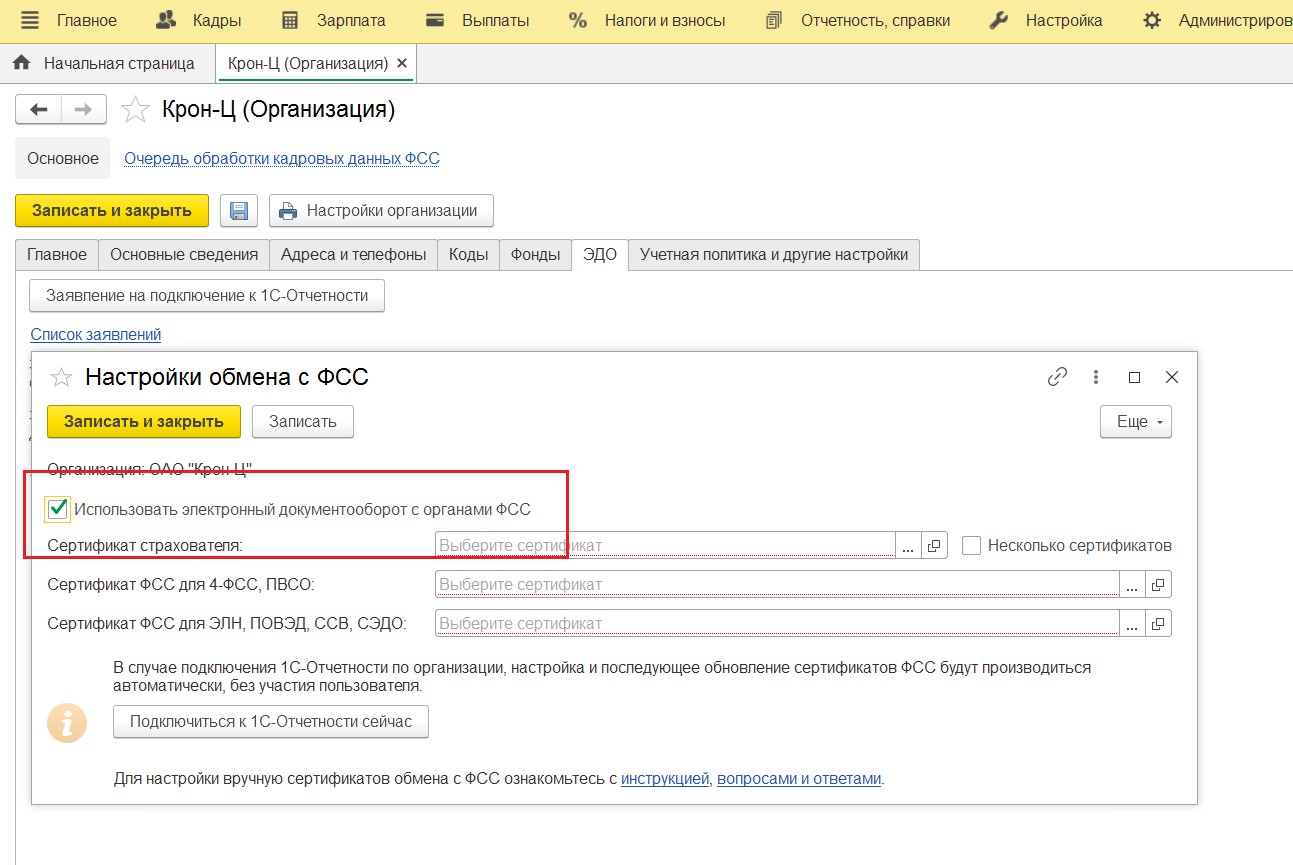This screenshot has width=1293, height=865.
Task: Select the Основное section button
Action: click(x=63, y=158)
